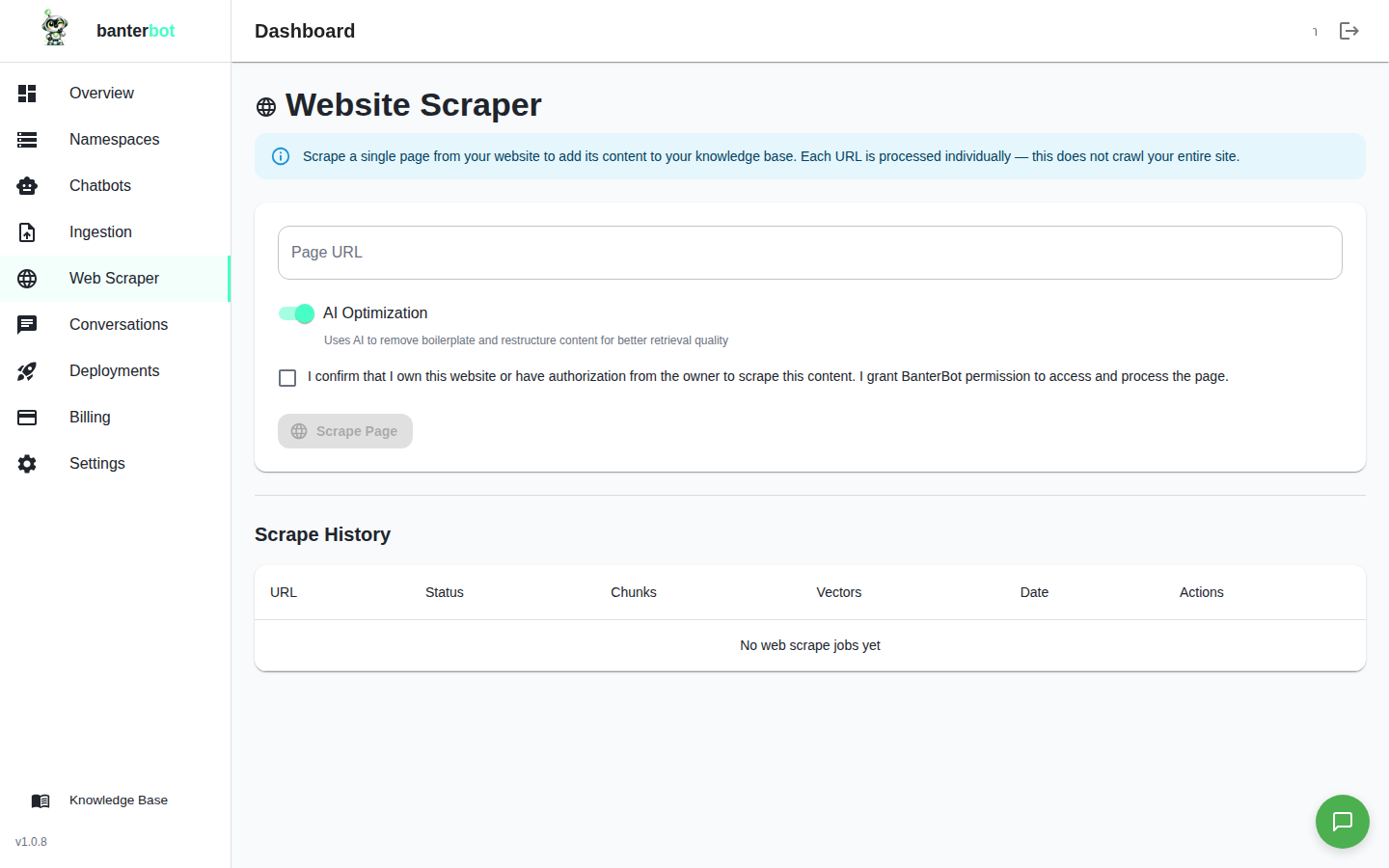Screen dimensions: 1389x868
Task: Open Conversations from sidebar
Action: [x=115, y=325]
